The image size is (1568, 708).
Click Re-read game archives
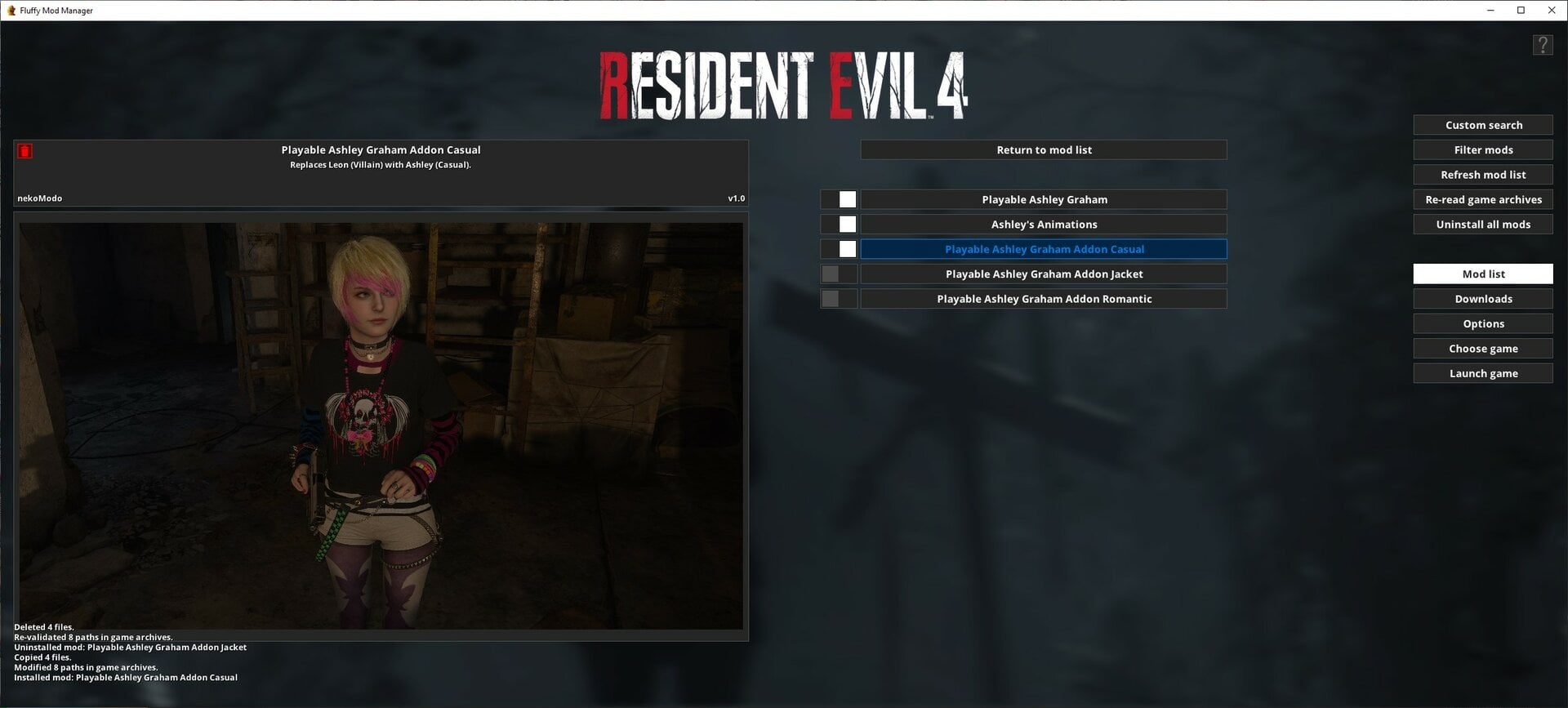(x=1483, y=200)
